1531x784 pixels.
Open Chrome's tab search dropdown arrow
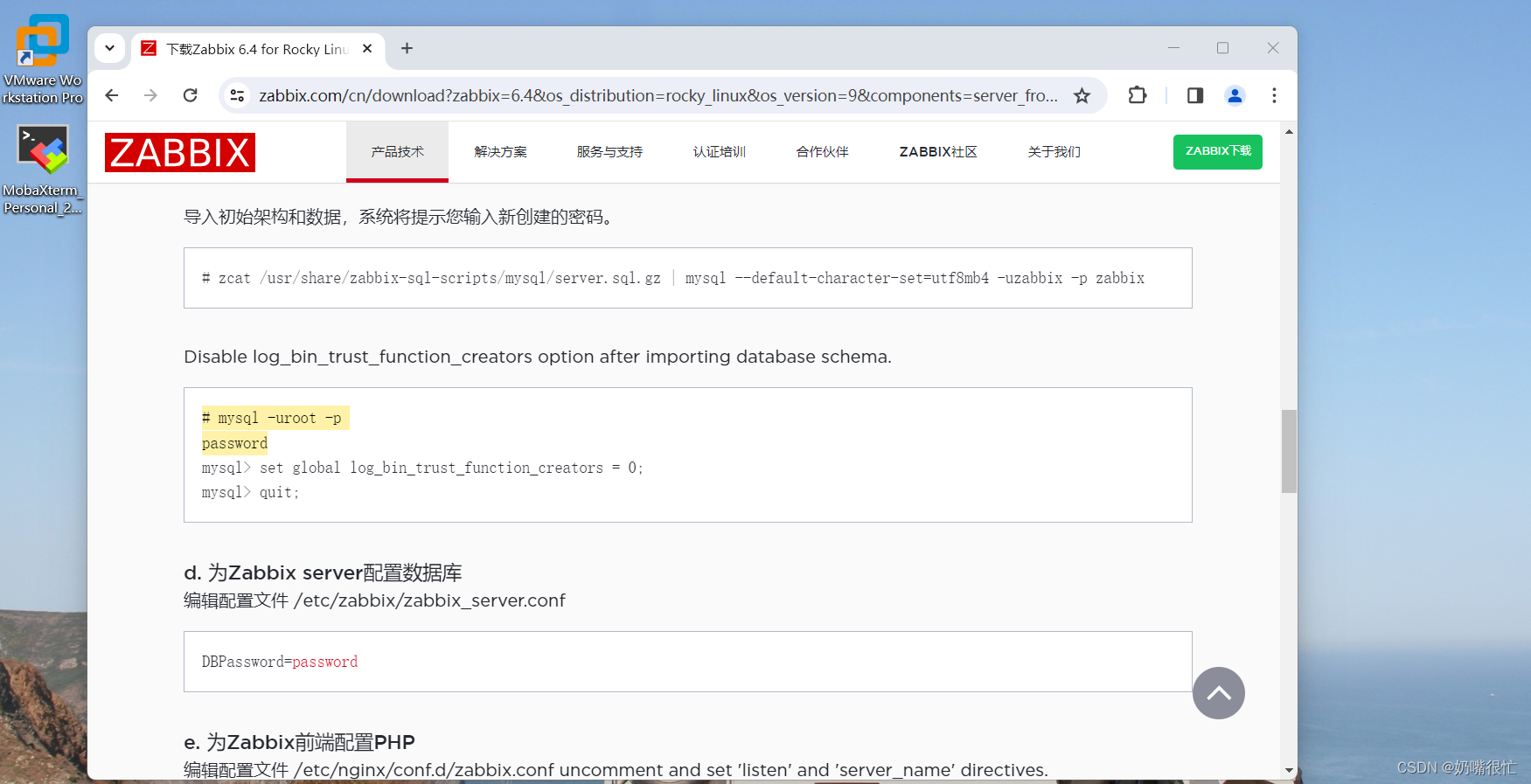(109, 48)
